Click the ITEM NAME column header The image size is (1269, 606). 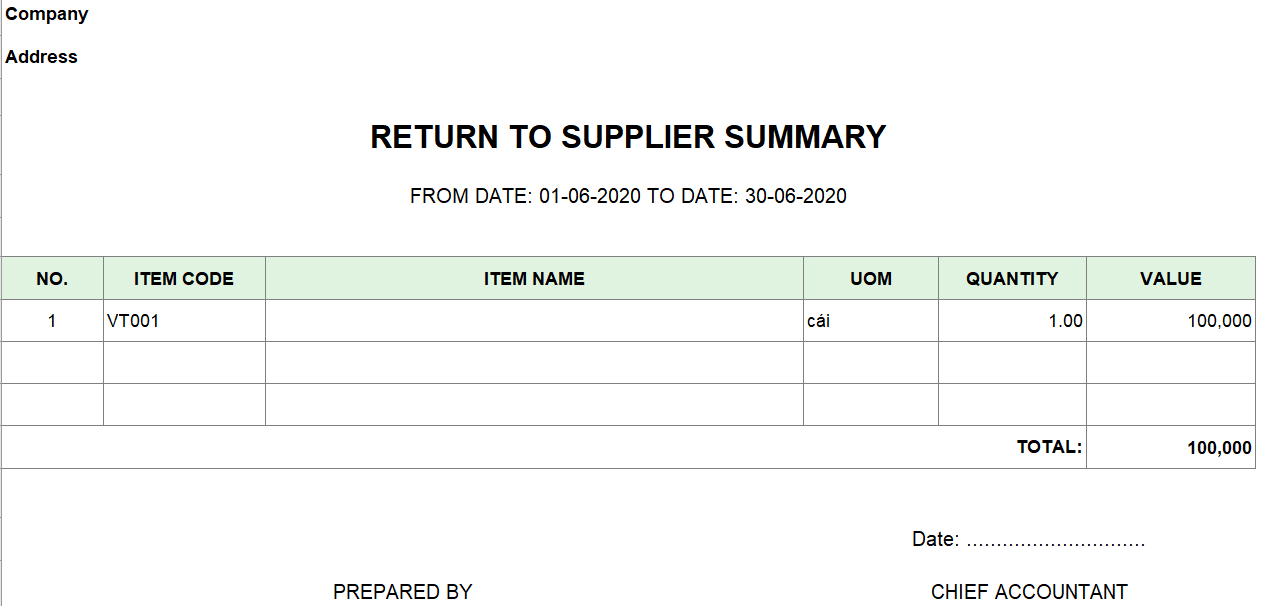click(534, 279)
